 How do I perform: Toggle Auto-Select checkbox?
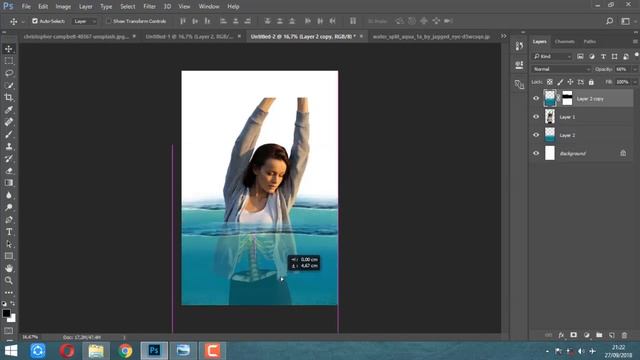35,21
